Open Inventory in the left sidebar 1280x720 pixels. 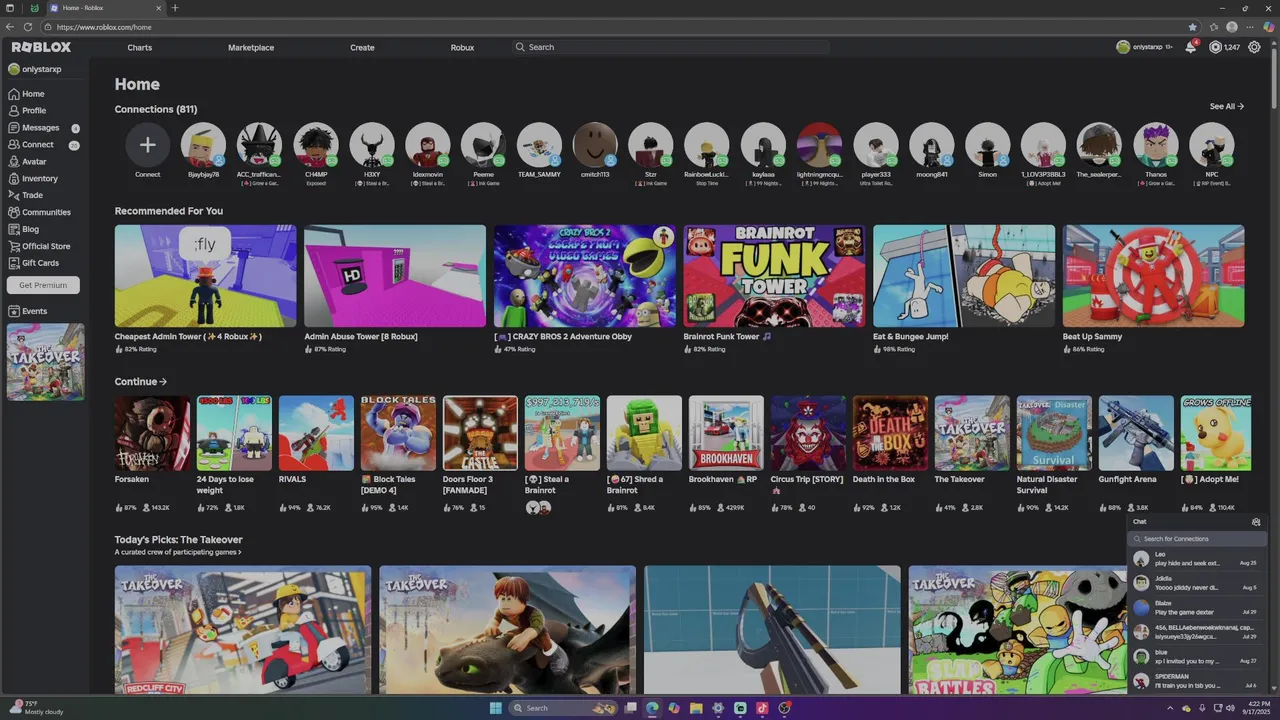pos(33,179)
